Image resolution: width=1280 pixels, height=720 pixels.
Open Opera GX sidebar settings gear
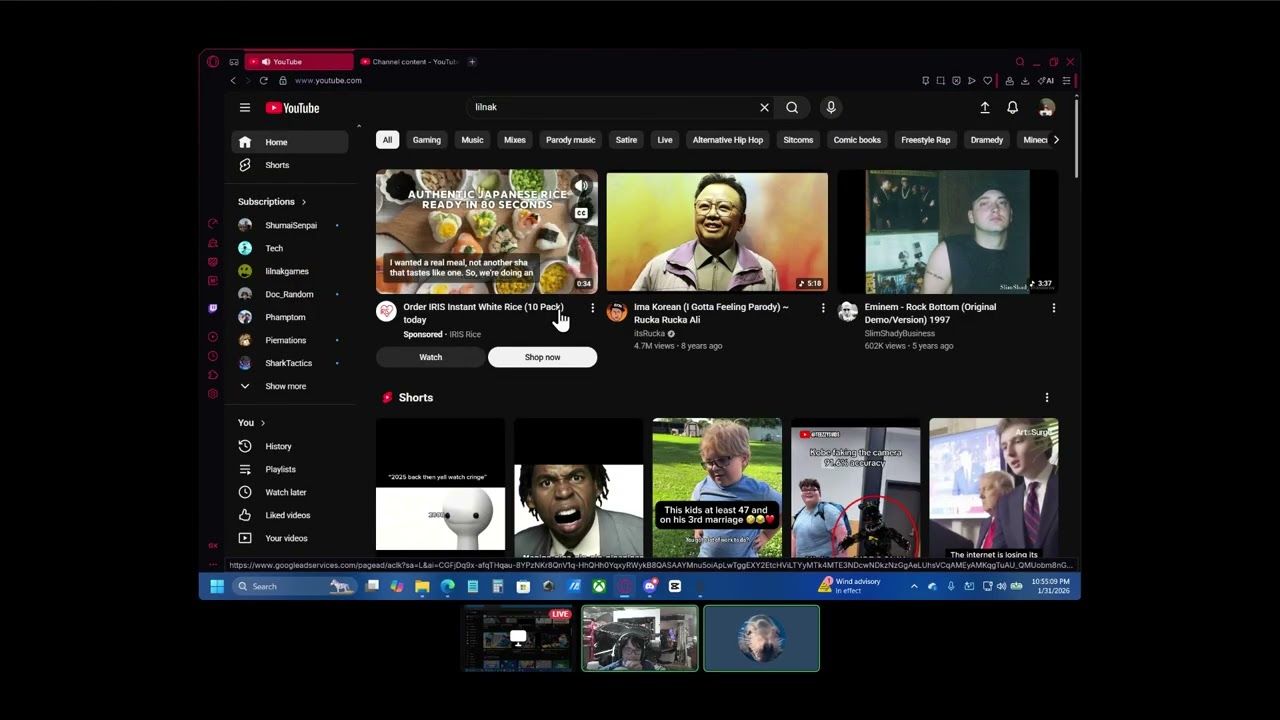[213, 394]
